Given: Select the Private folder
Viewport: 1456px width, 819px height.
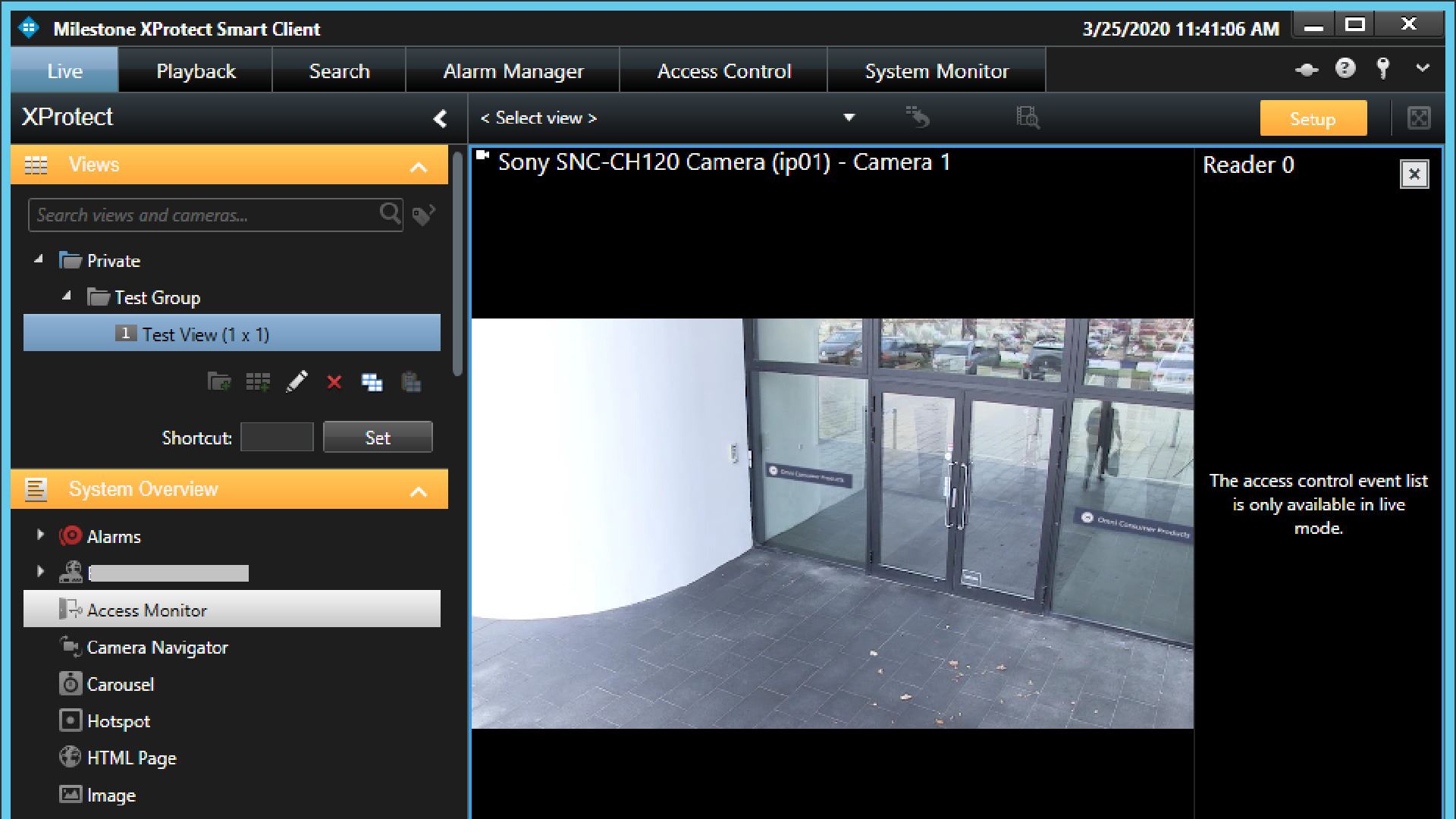Looking at the screenshot, I should [113, 260].
